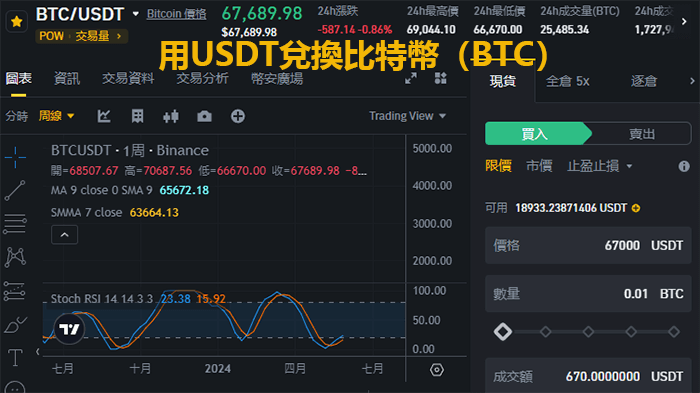Screen dimensions: 700x393
Task: Click the MA 9 close indicator label
Action: coord(101,190)
